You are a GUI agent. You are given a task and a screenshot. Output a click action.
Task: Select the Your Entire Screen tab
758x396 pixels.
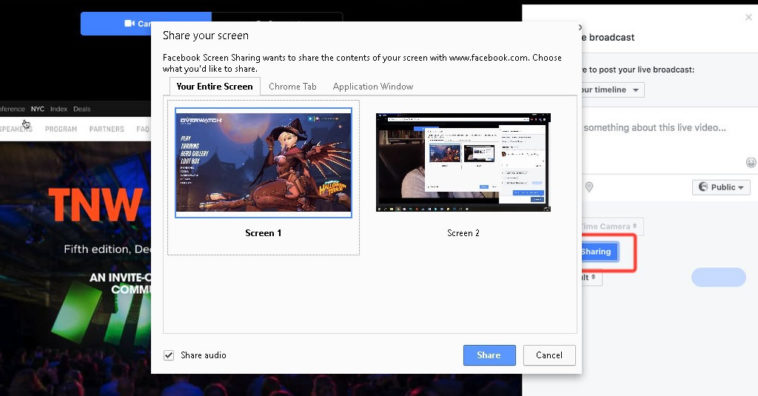[215, 87]
